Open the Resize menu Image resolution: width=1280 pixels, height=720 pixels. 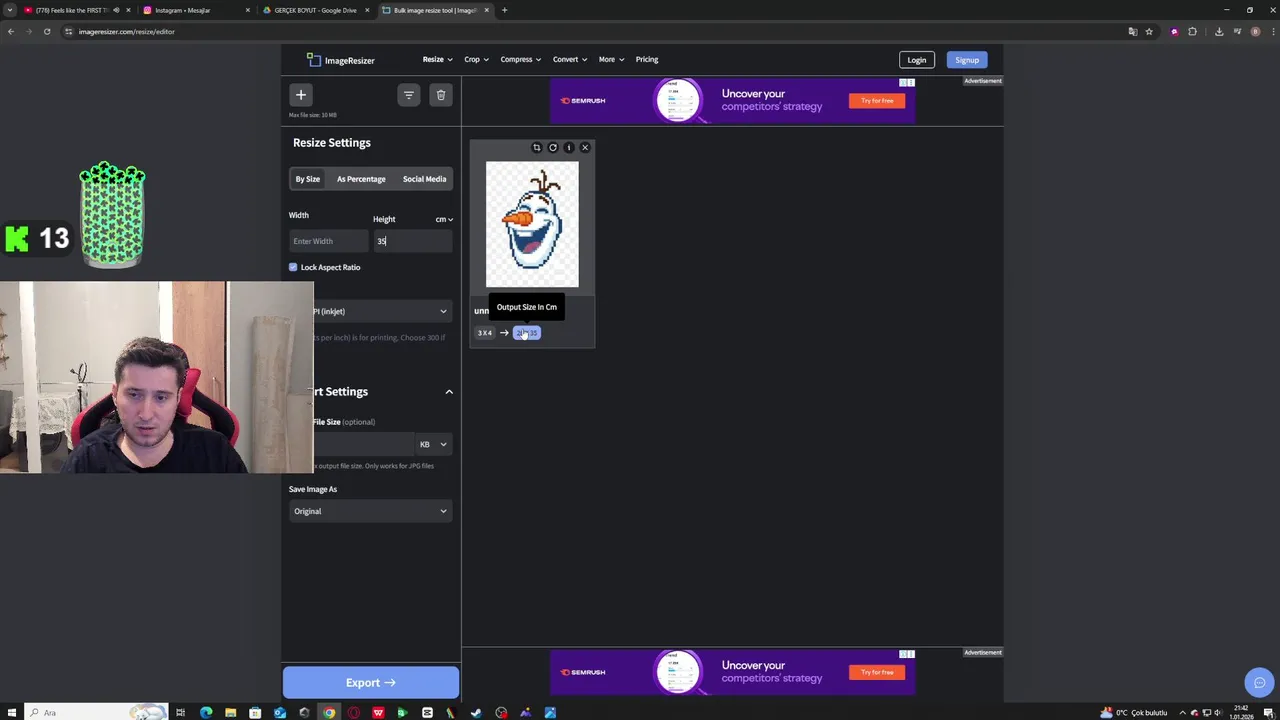437,59
